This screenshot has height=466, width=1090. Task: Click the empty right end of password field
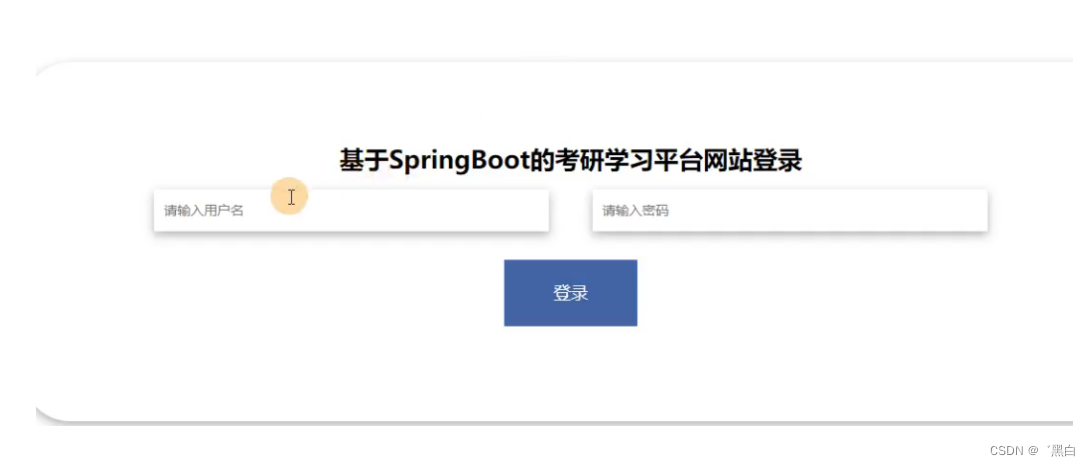click(x=925, y=210)
